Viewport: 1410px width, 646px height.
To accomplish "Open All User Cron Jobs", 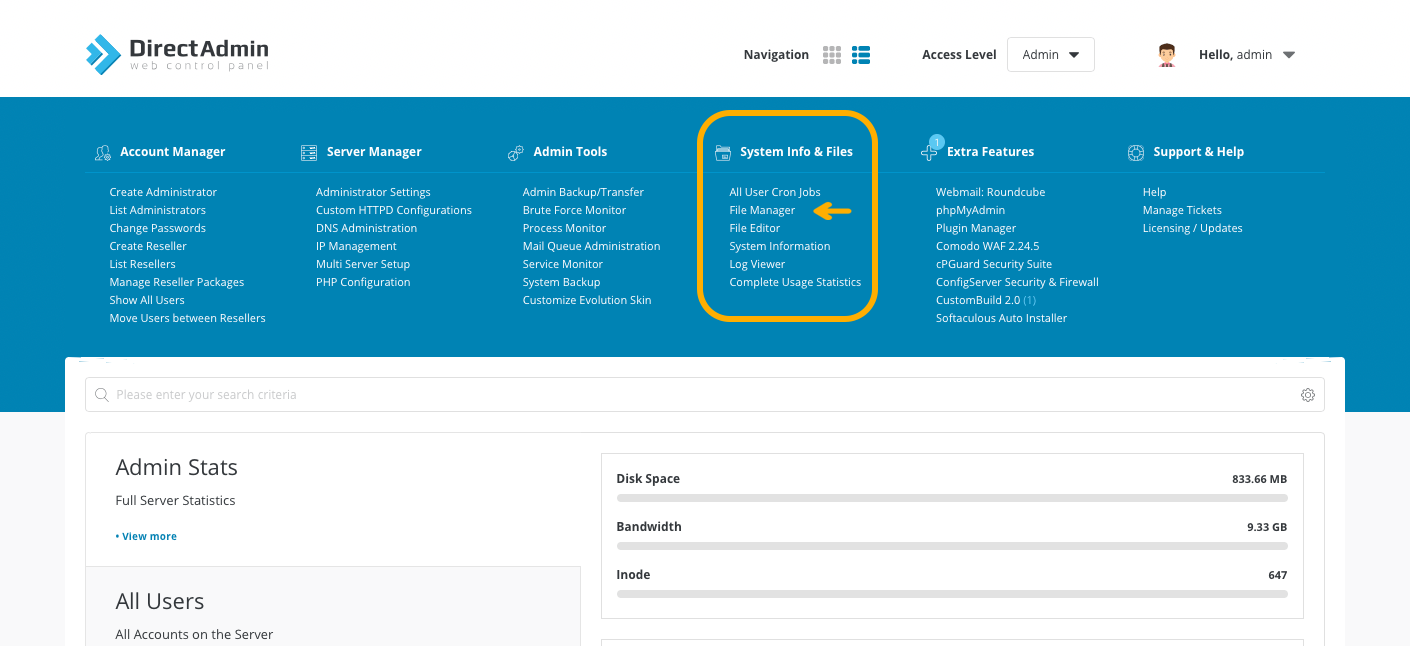I will (x=775, y=192).
